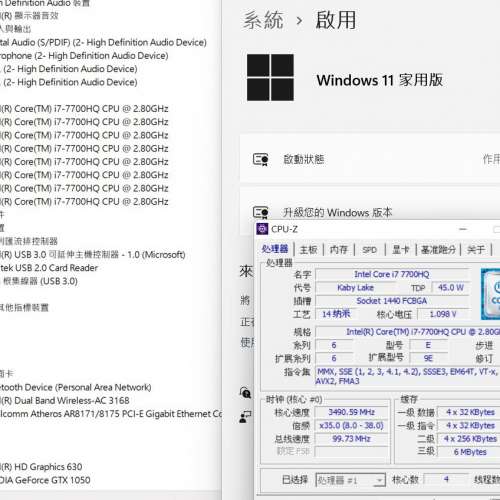
Task: Go back to 系統 via breadcrumb
Action: pos(263,20)
